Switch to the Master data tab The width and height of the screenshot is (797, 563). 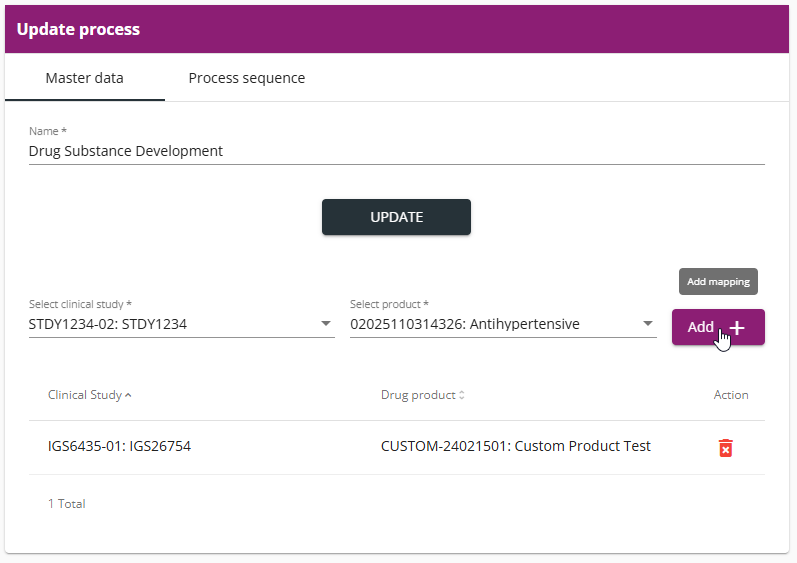84,78
